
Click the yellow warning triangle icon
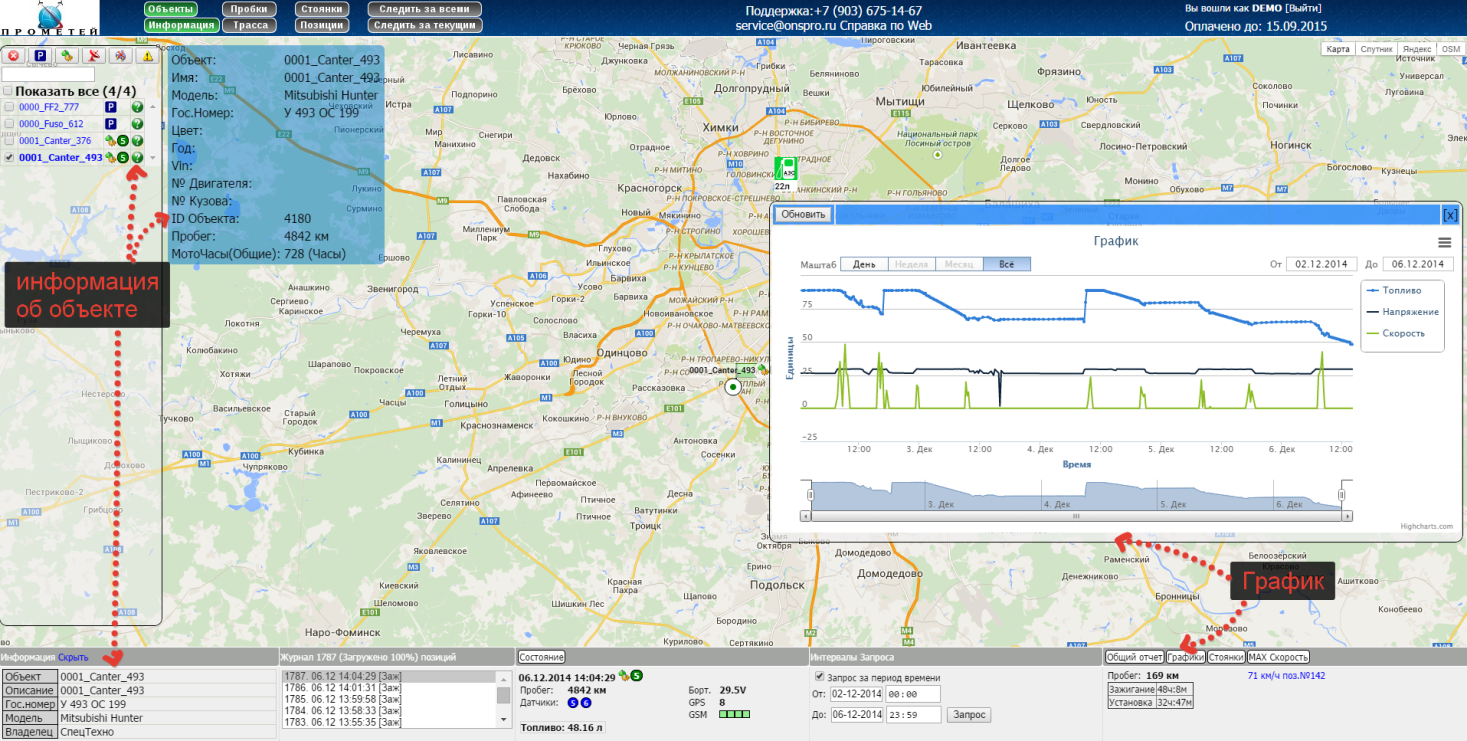[145, 56]
